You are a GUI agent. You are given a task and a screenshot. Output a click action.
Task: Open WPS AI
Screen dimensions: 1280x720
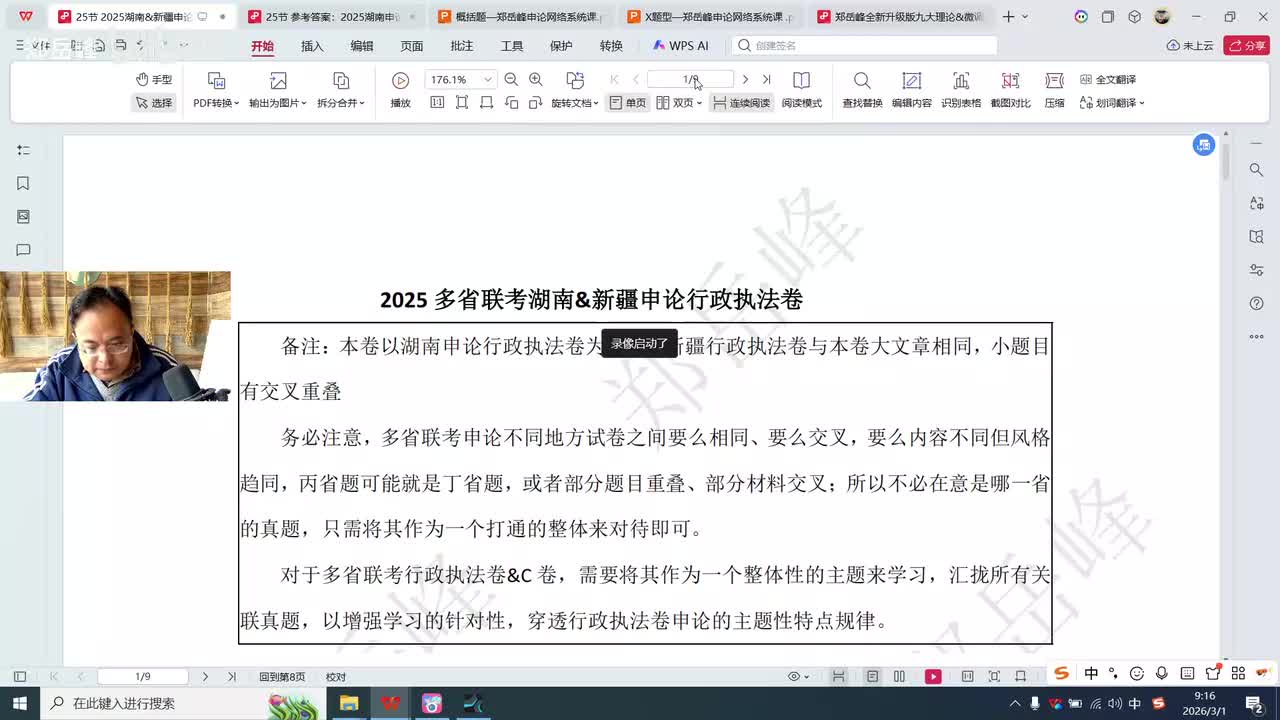click(x=680, y=46)
